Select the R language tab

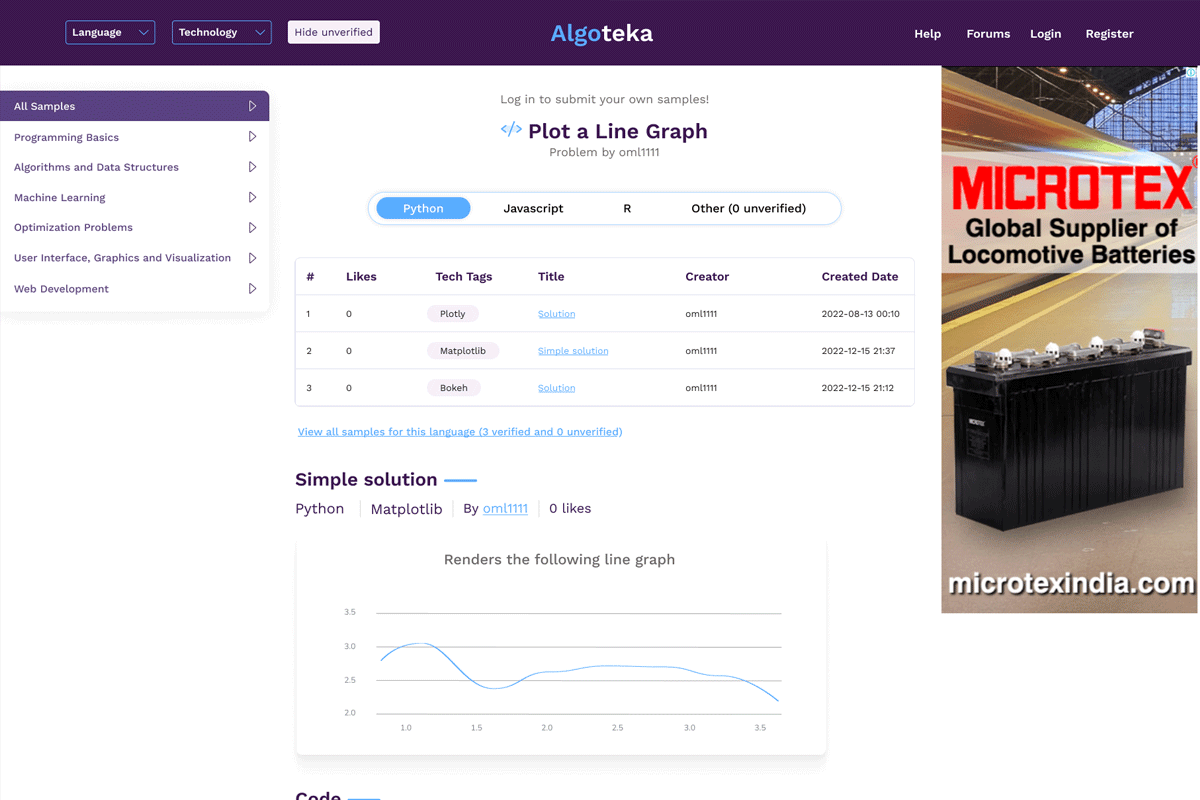627,209
